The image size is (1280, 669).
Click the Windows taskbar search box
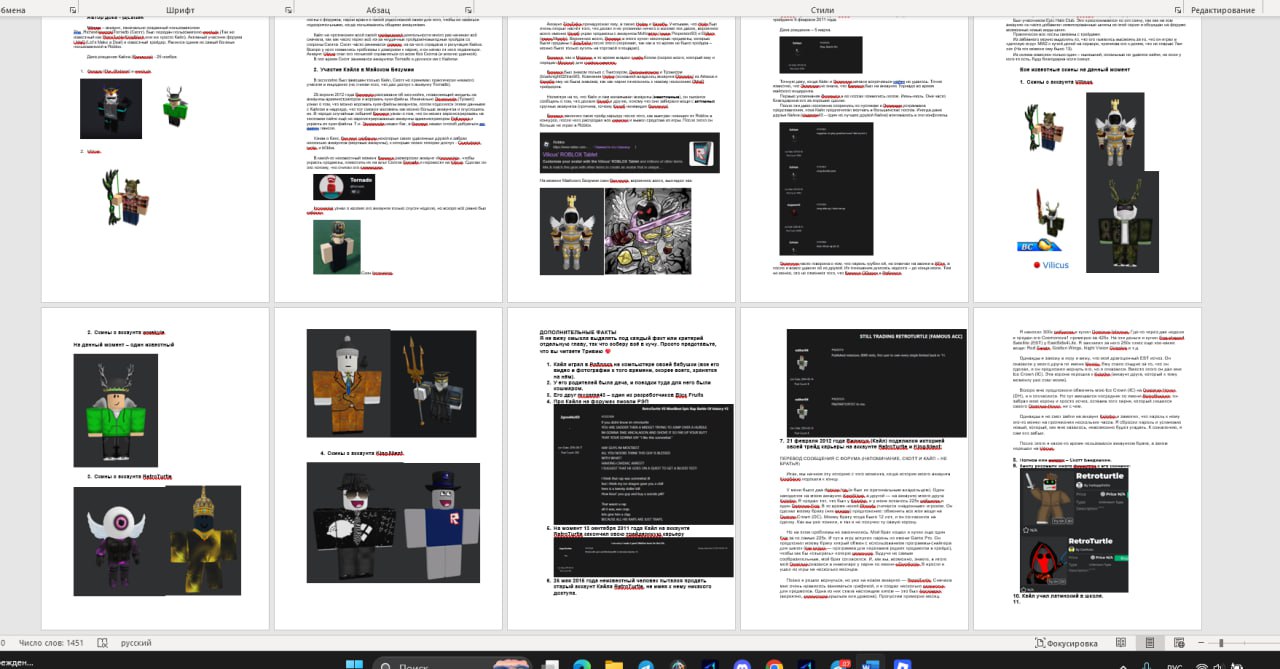tap(452, 664)
